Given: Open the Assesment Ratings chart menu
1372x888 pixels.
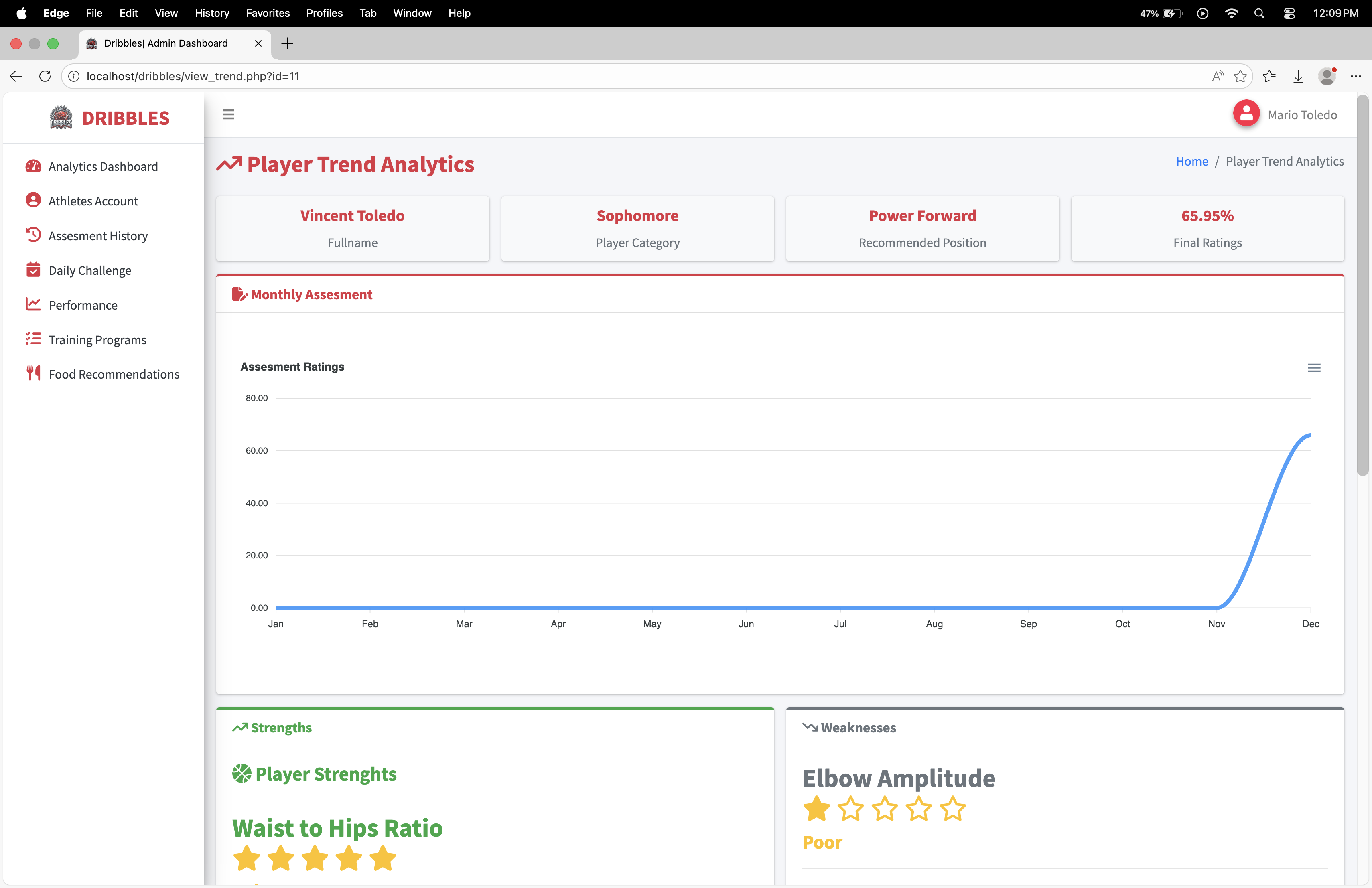Looking at the screenshot, I should [1314, 368].
